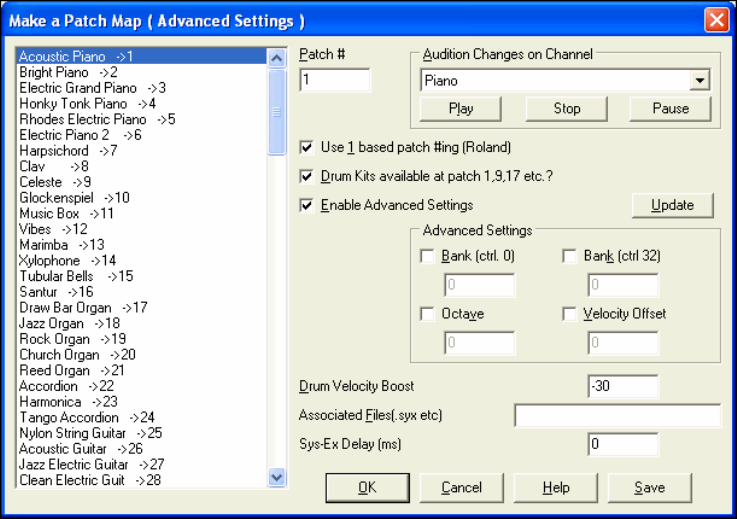Select Draw Bar Organ ->17 entry
The width and height of the screenshot is (737, 519).
pyautogui.click(x=141, y=307)
